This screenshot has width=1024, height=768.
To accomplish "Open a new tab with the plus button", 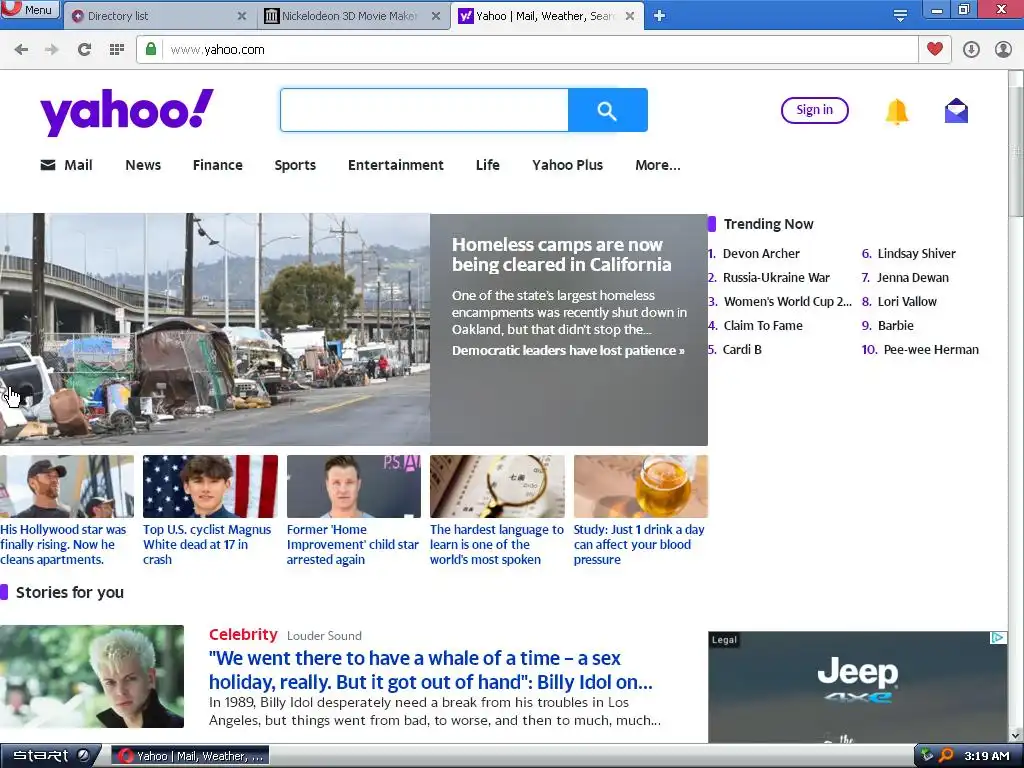I will click(660, 16).
